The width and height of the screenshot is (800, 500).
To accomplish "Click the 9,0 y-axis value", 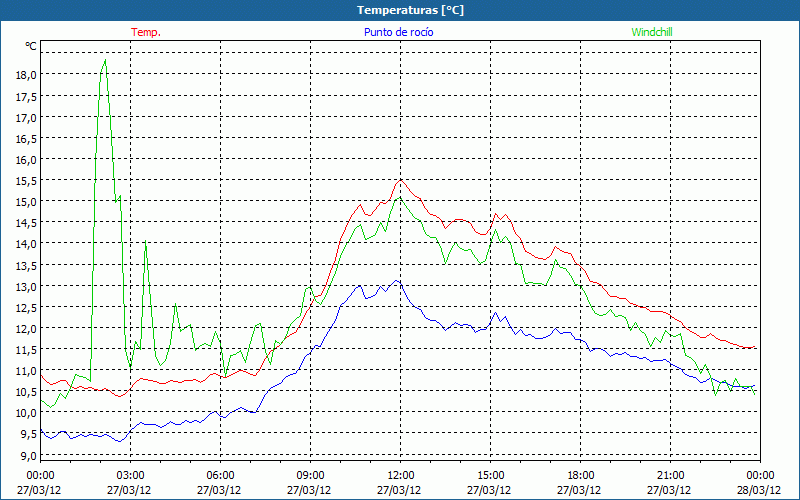I will tap(29, 455).
